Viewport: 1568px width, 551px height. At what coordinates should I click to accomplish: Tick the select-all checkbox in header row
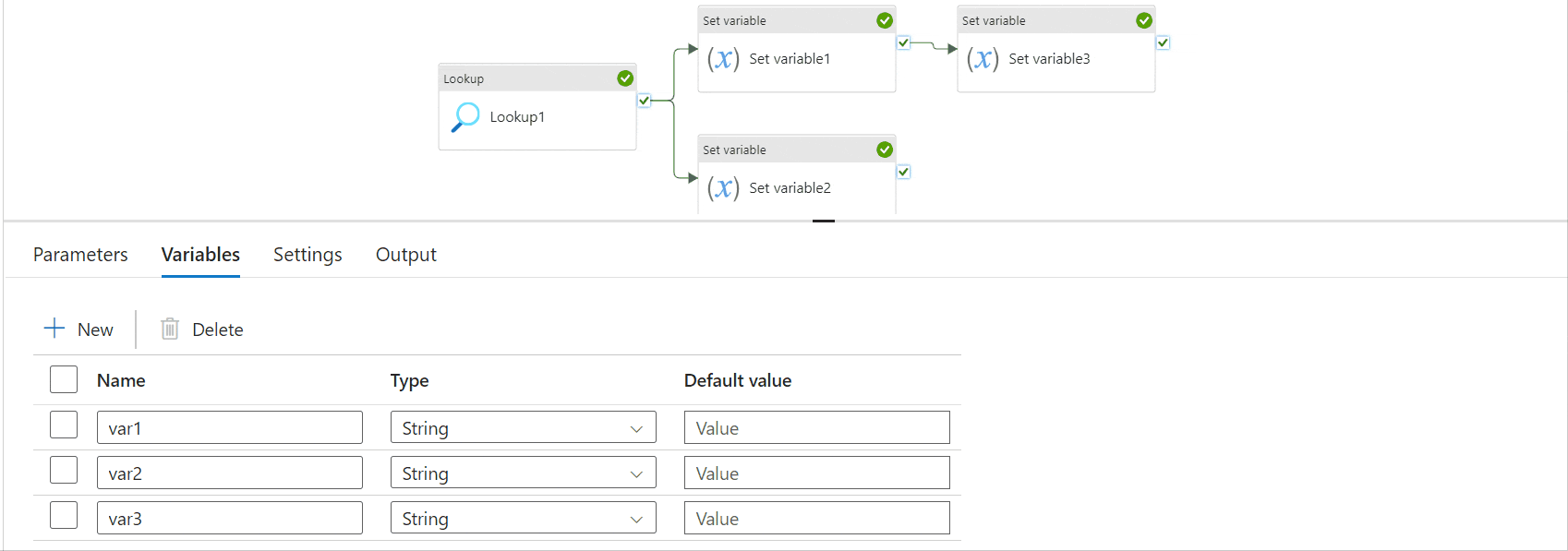64,379
